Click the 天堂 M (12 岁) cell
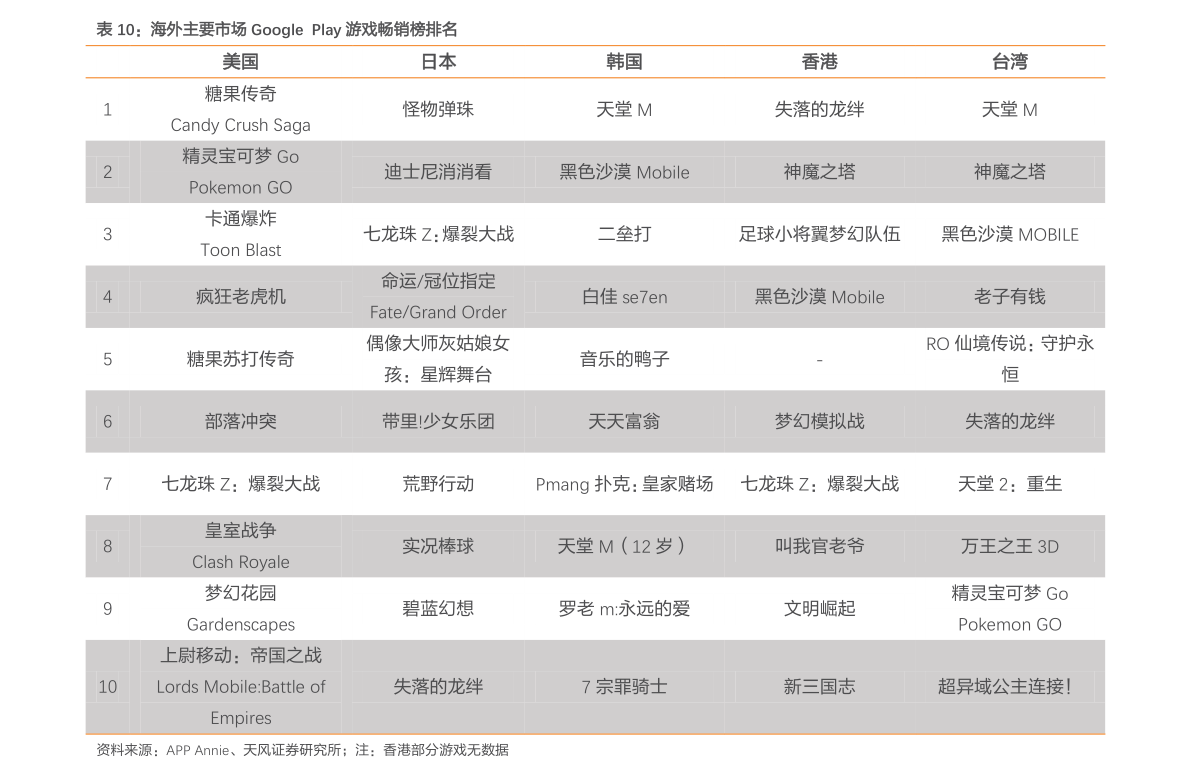This screenshot has height=778, width=1191. 624,546
